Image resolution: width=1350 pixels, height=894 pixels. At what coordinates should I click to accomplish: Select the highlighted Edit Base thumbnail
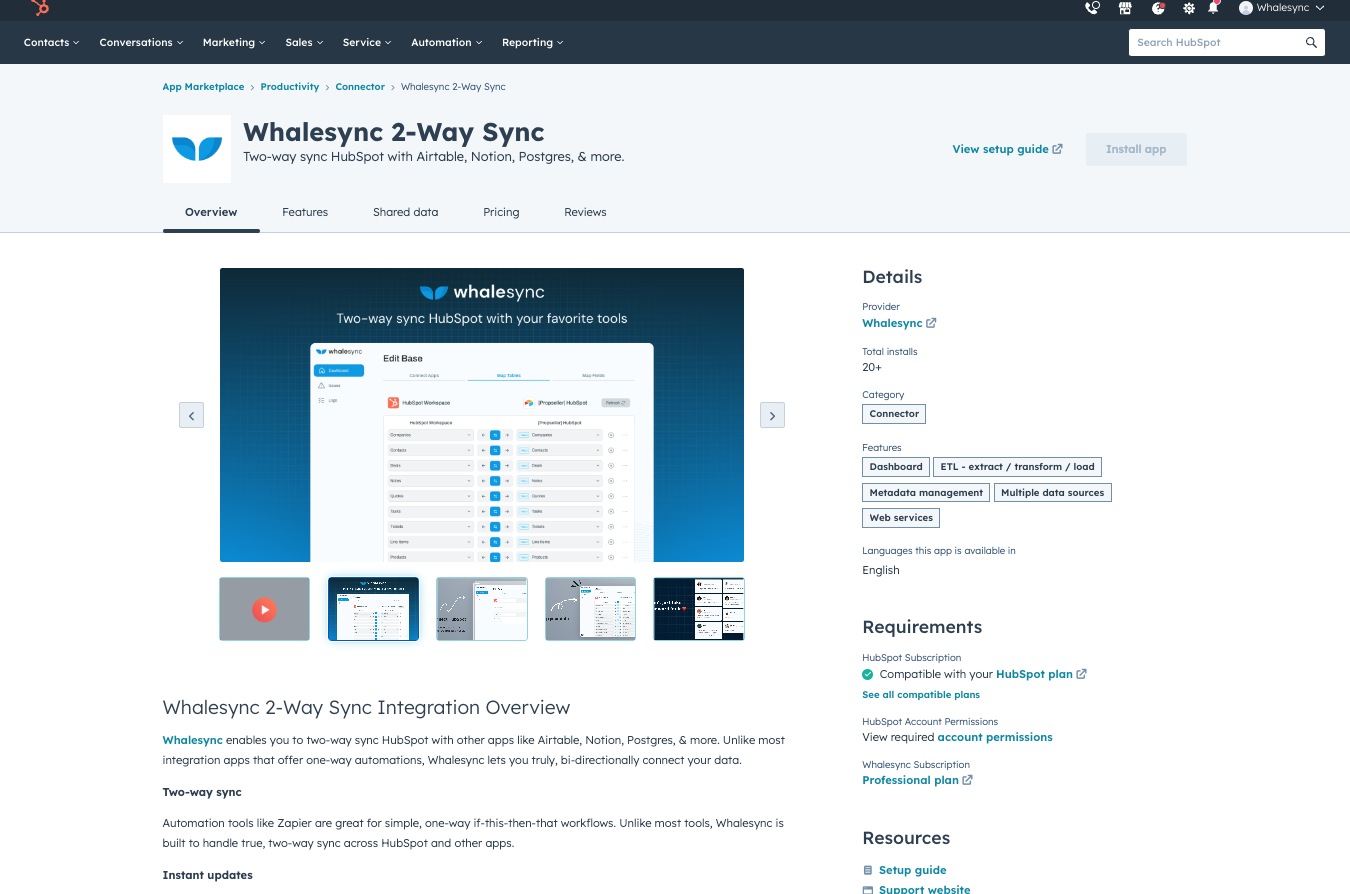tap(373, 609)
